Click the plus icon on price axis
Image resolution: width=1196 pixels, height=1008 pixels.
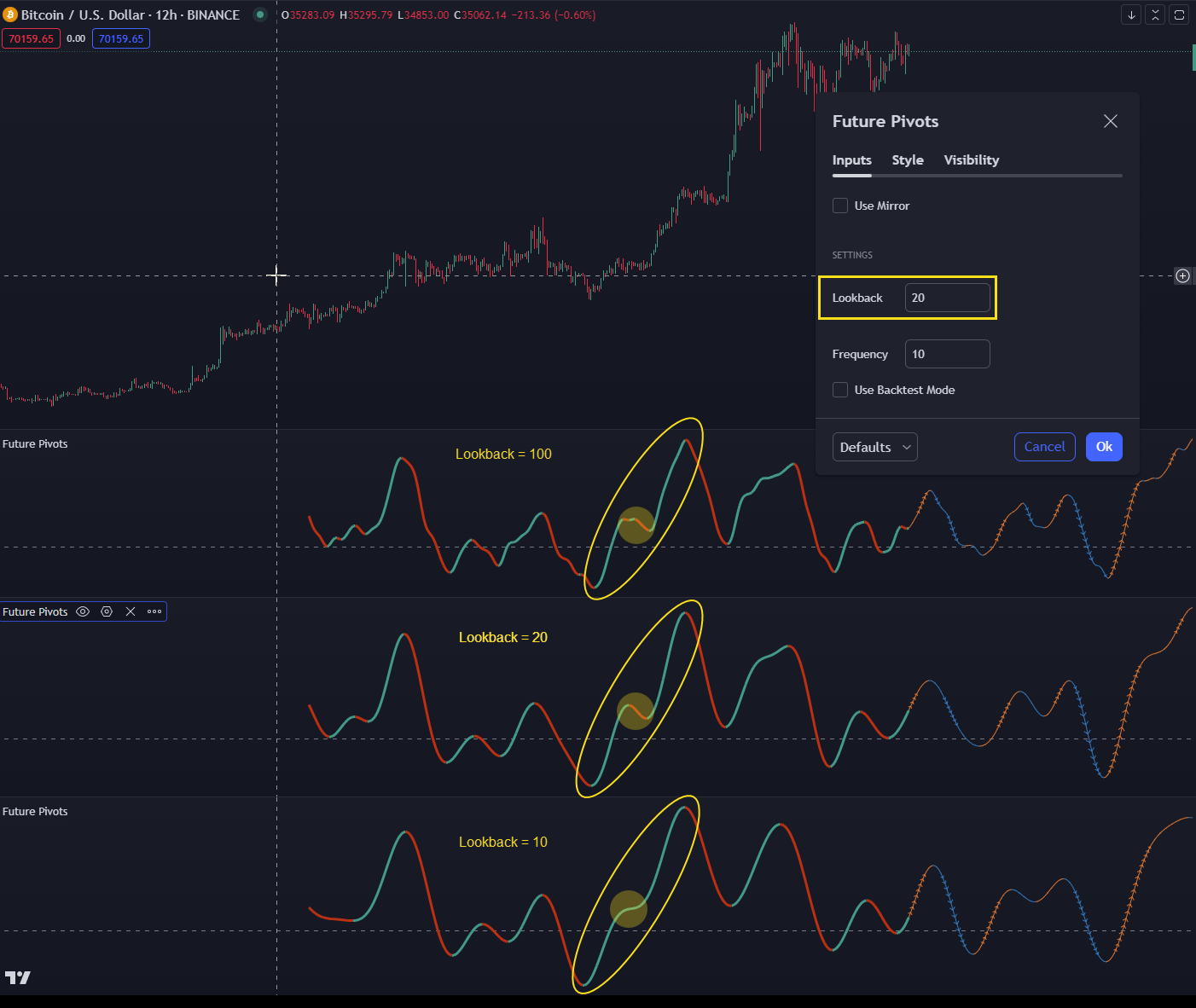pyautogui.click(x=1182, y=275)
